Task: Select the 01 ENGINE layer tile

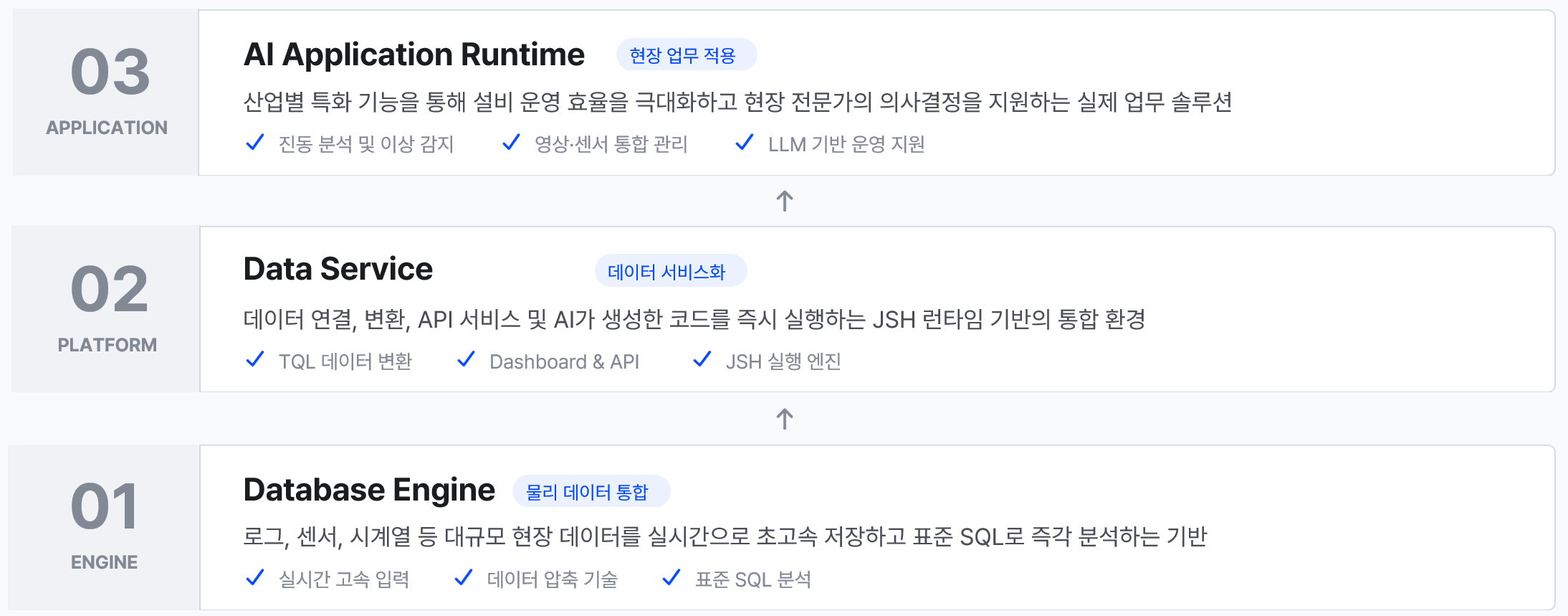Action: click(105, 528)
